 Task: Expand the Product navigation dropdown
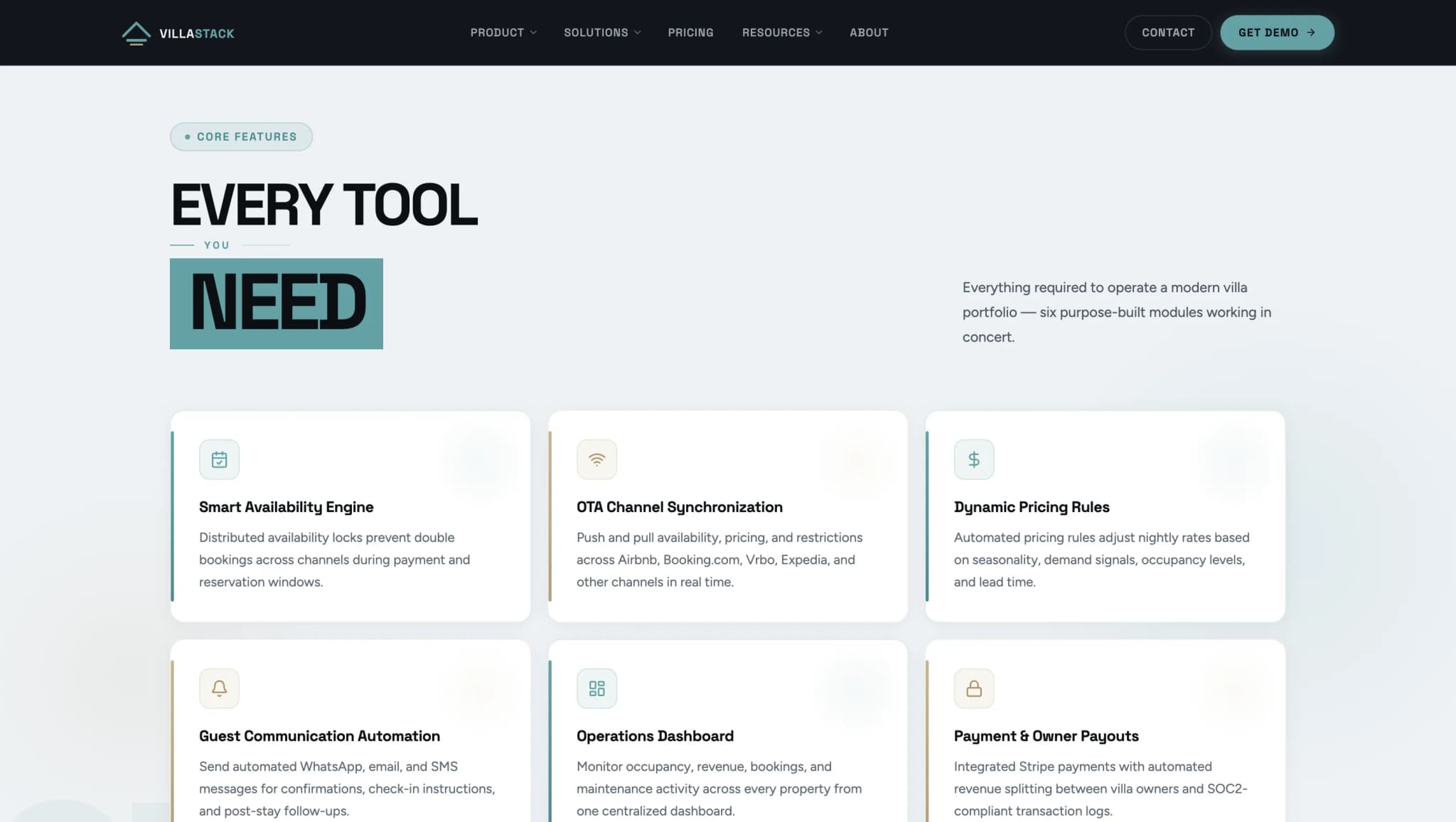503,32
